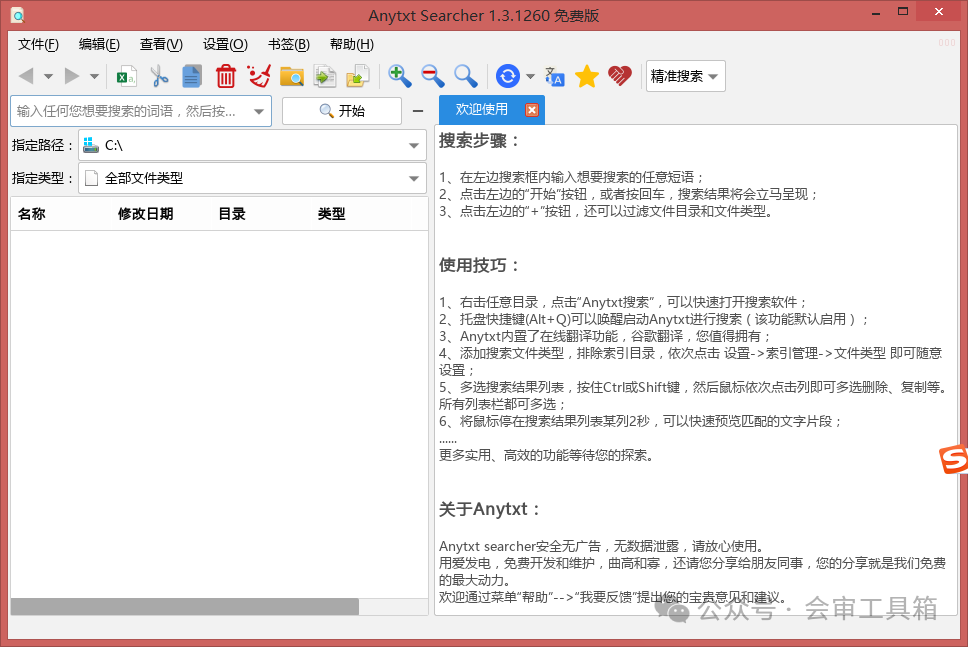Viewport: 968px width, 647px height.
Task: Click the red broom clean icon
Action: coord(259,76)
